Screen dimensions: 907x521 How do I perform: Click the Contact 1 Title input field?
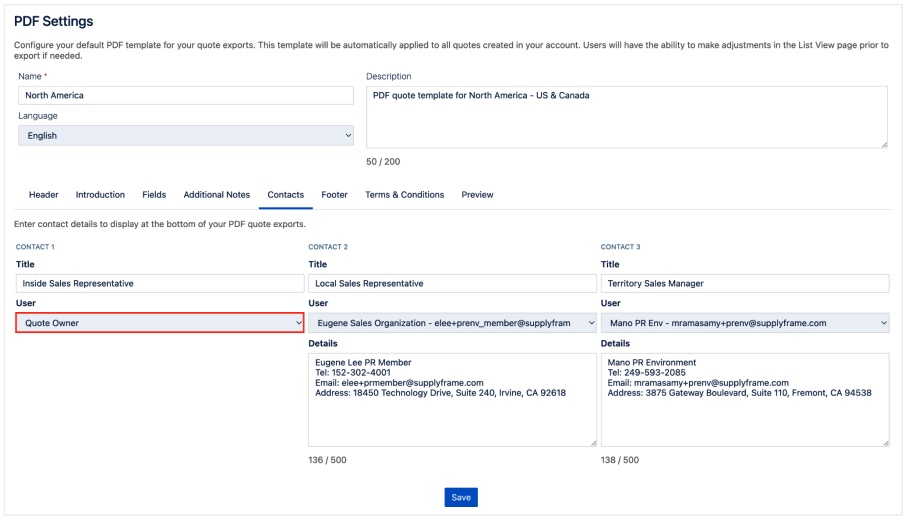[x=160, y=283]
